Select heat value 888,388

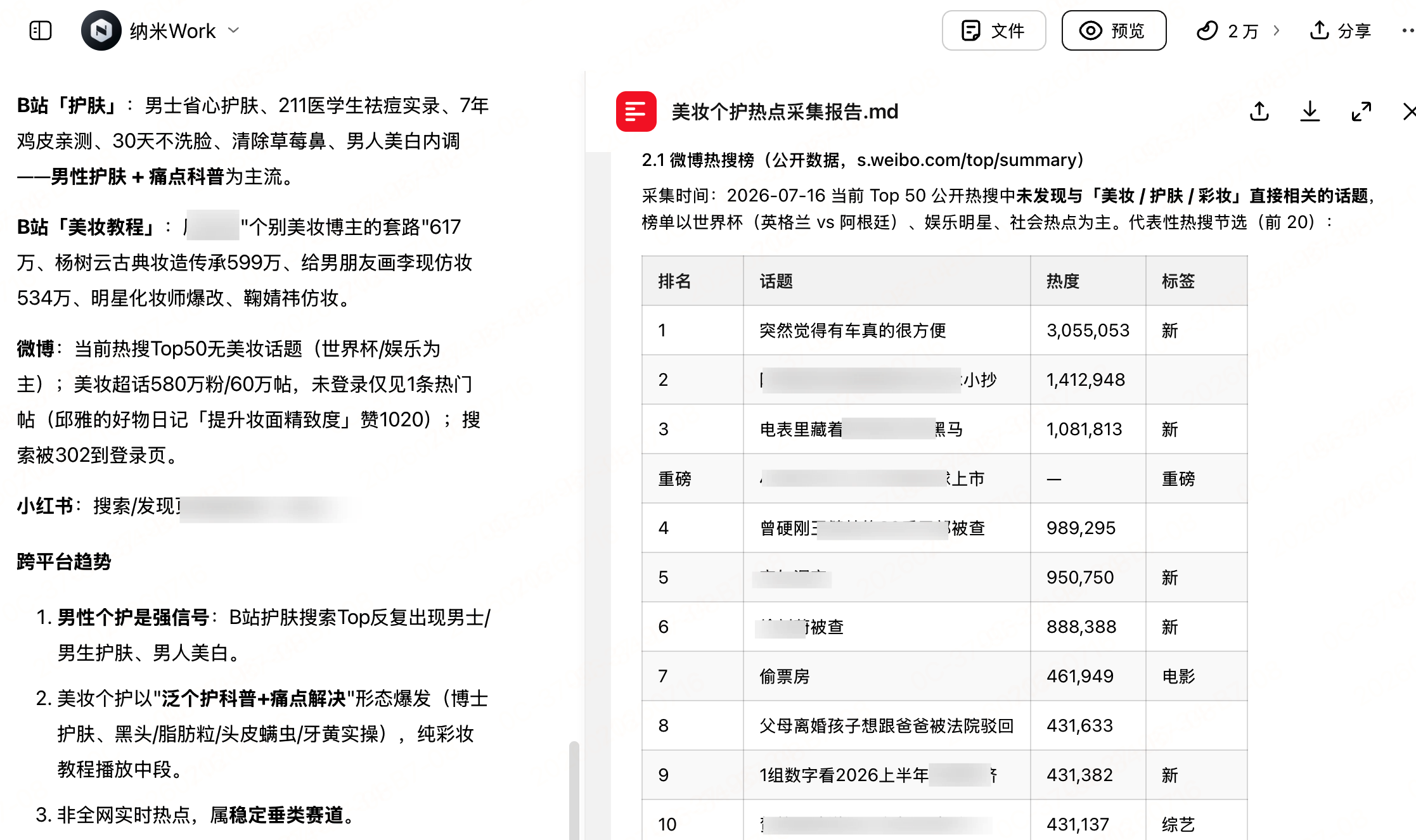click(1081, 627)
